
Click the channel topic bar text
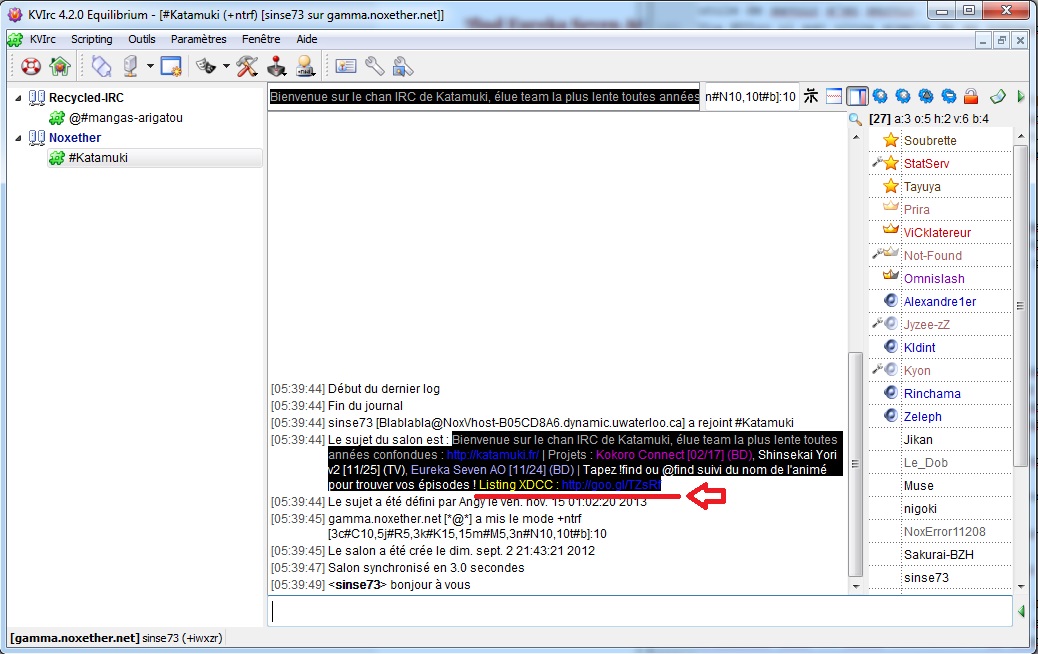pyautogui.click(x=484, y=97)
